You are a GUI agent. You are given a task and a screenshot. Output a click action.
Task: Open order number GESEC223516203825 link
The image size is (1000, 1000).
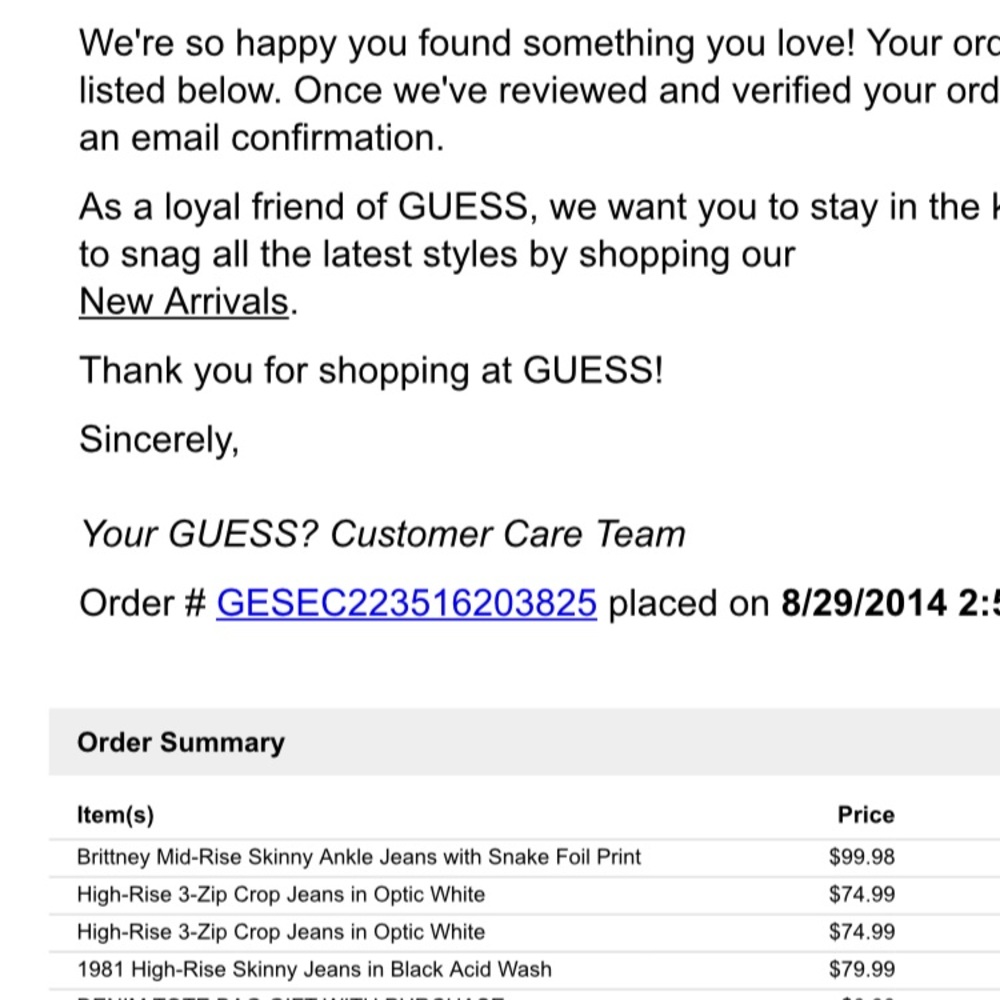tap(406, 604)
